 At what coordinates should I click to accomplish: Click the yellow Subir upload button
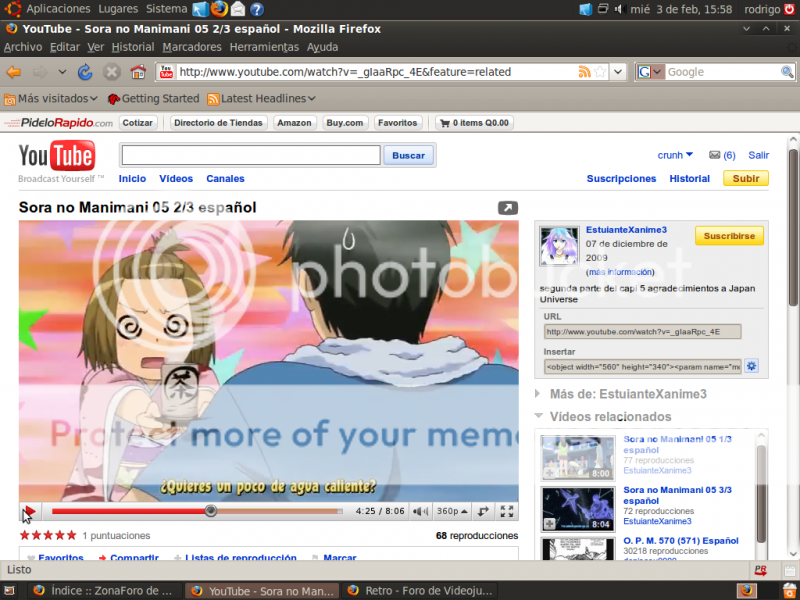click(x=746, y=179)
